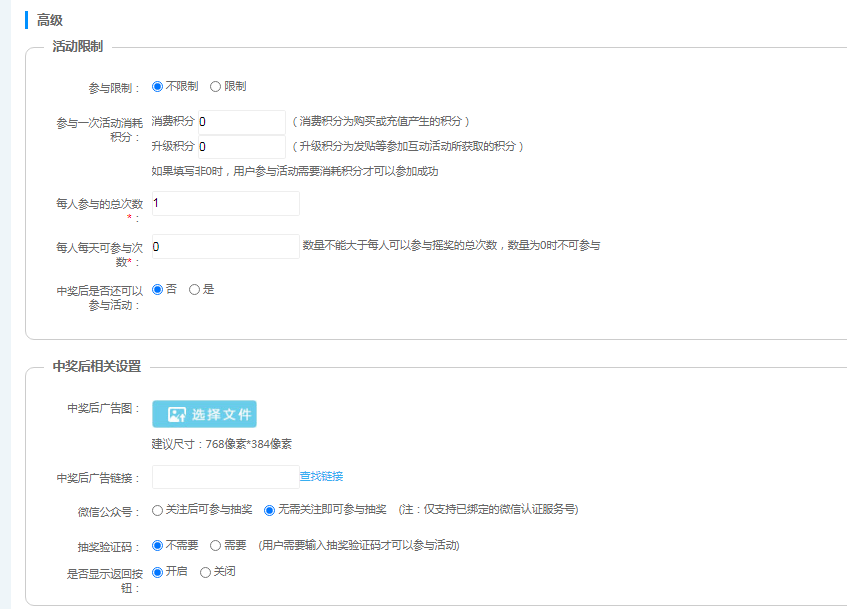Select '无需关注即可参与抽奖' option
The image size is (847, 609).
pyautogui.click(x=269, y=510)
